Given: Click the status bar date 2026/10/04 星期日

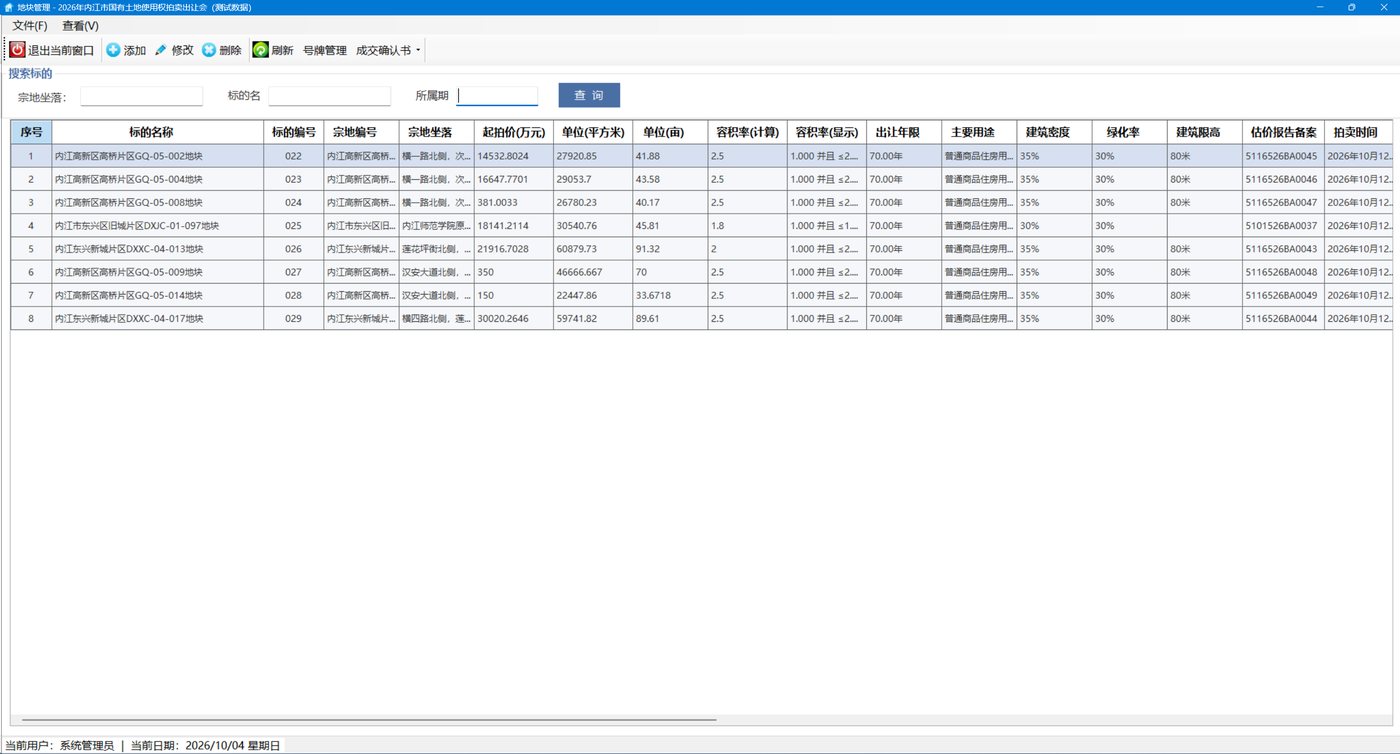Looking at the screenshot, I should [233, 746].
